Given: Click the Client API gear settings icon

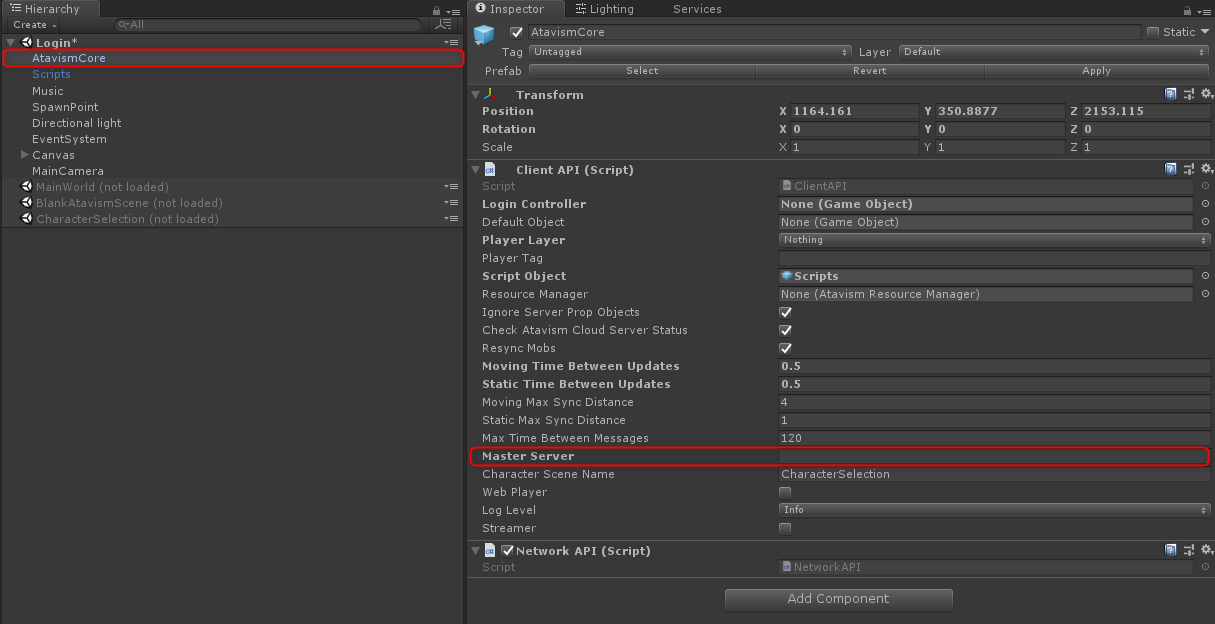Looking at the screenshot, I should (1206, 169).
